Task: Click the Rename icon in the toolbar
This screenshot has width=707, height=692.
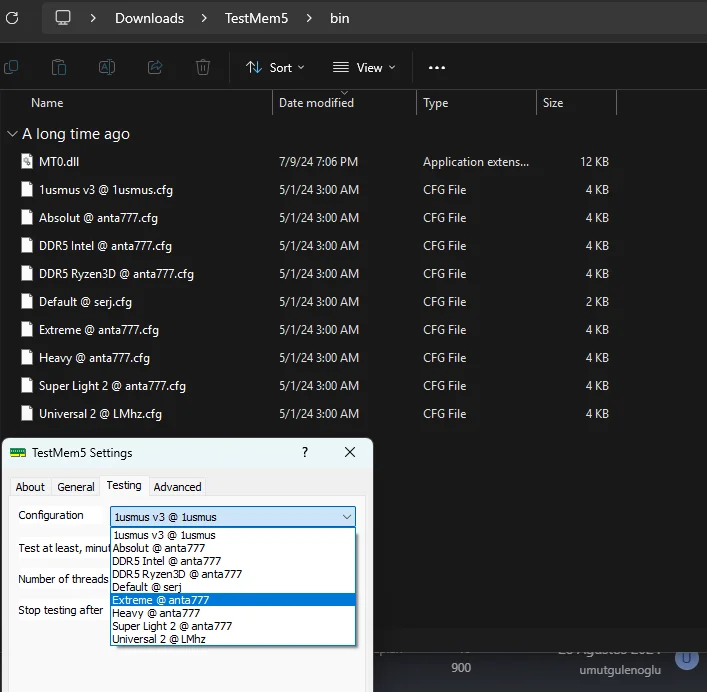Action: click(x=107, y=67)
